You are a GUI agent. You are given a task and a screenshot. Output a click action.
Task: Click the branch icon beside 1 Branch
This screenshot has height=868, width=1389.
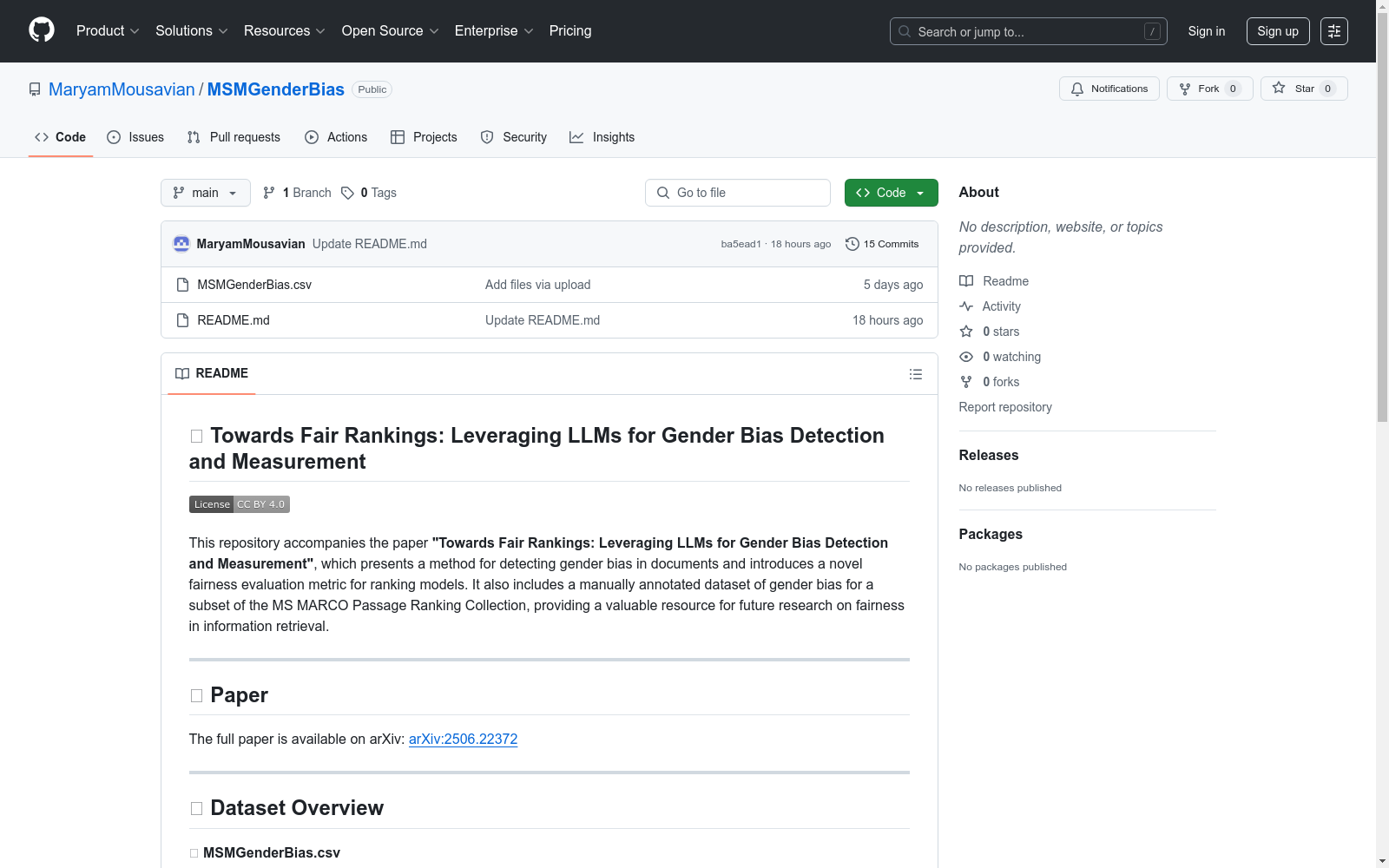(x=269, y=193)
